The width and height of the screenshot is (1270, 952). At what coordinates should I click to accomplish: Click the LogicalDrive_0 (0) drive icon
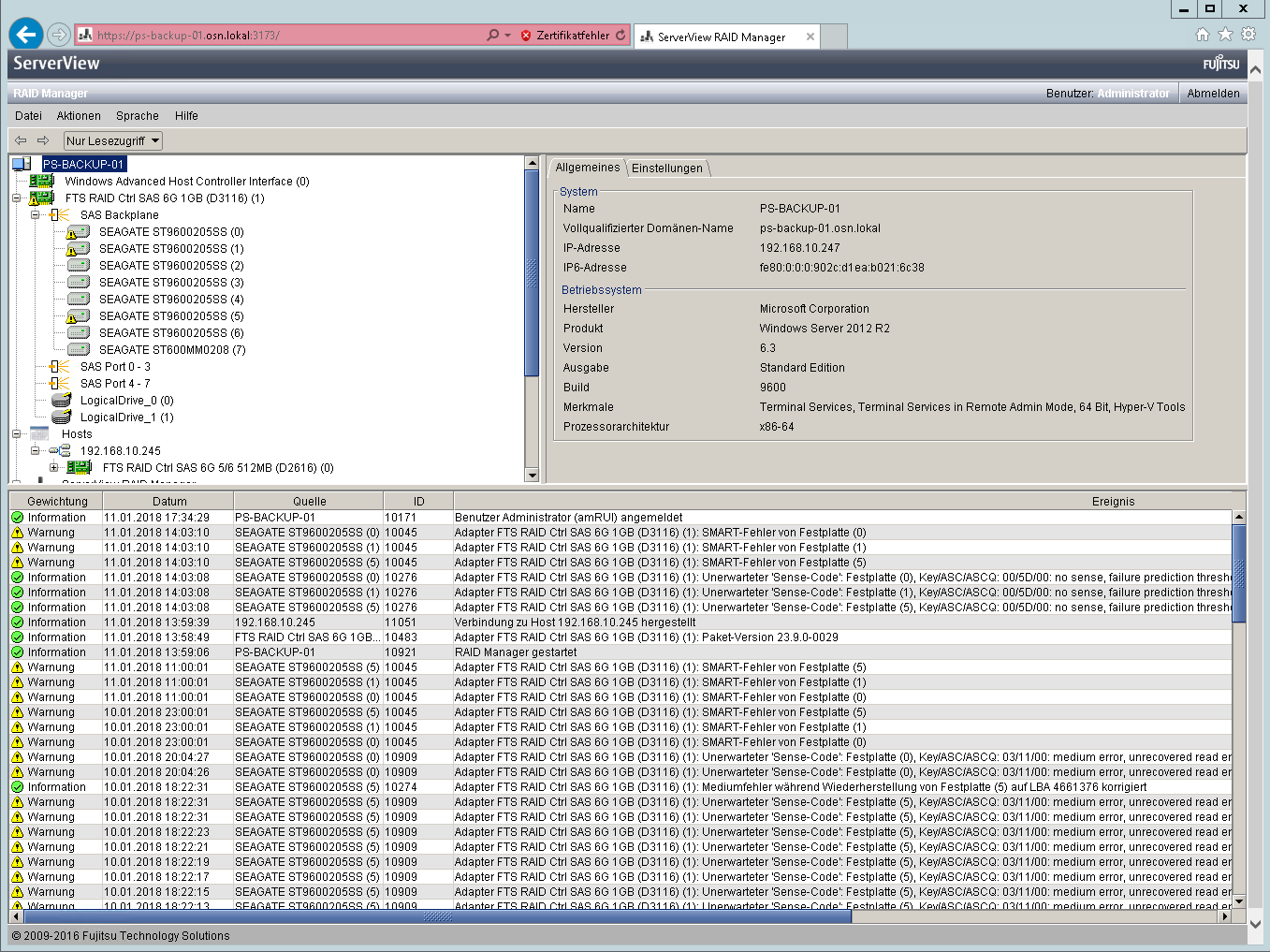pos(62,401)
